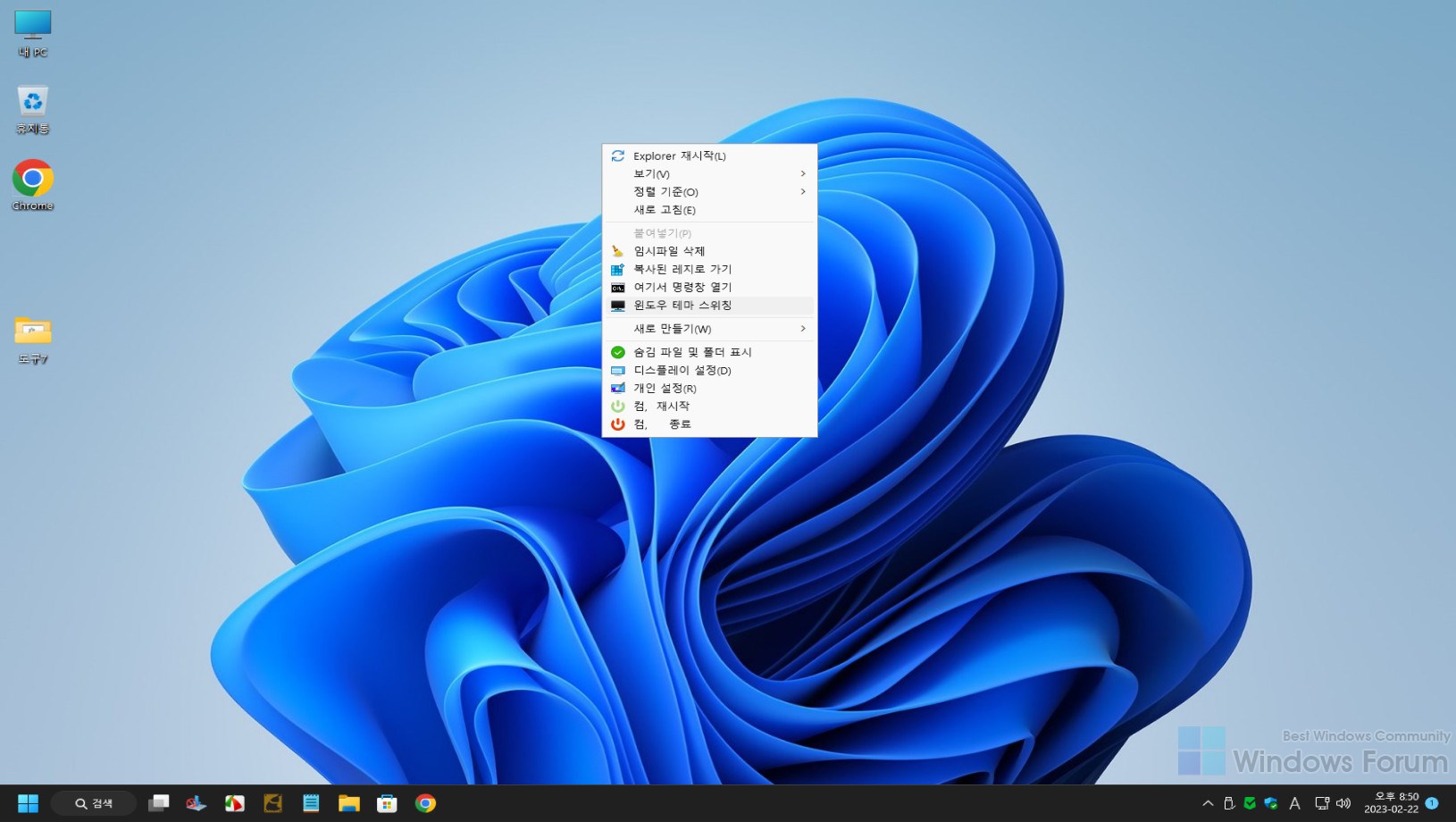Choose 복사된 레지로 가기

(x=709, y=269)
